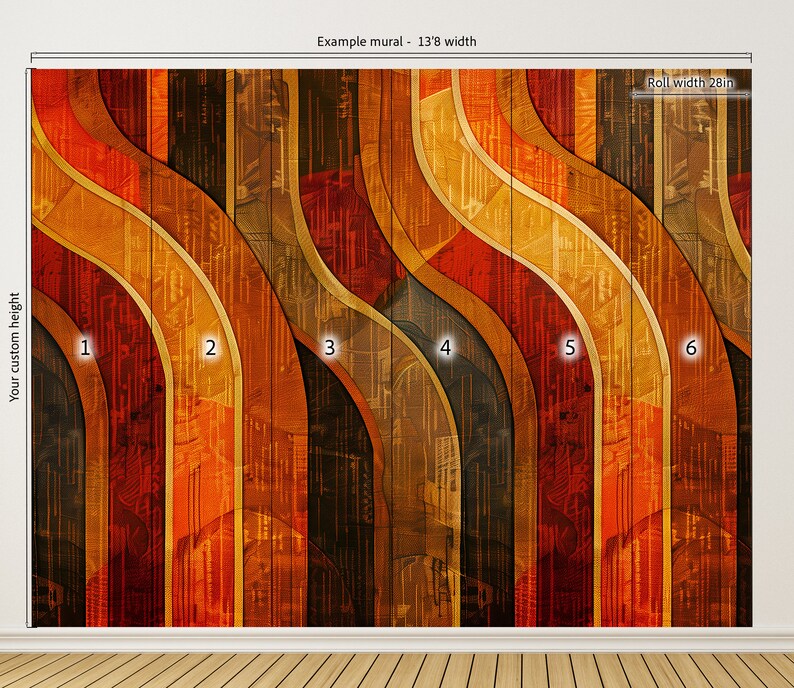Click the 'Your custom height' vertical label
The image size is (794, 688).
click(x=14, y=347)
